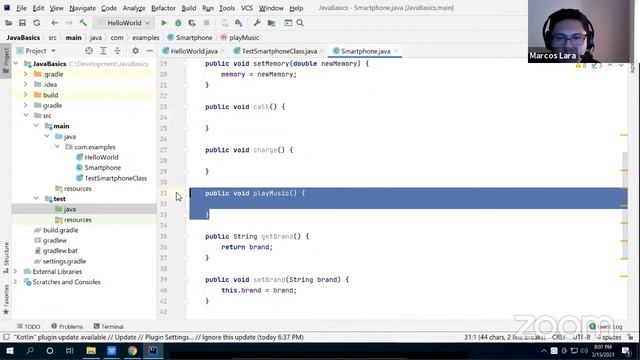The image size is (640, 360).
Task: Open the File menu
Action: coord(21,8)
